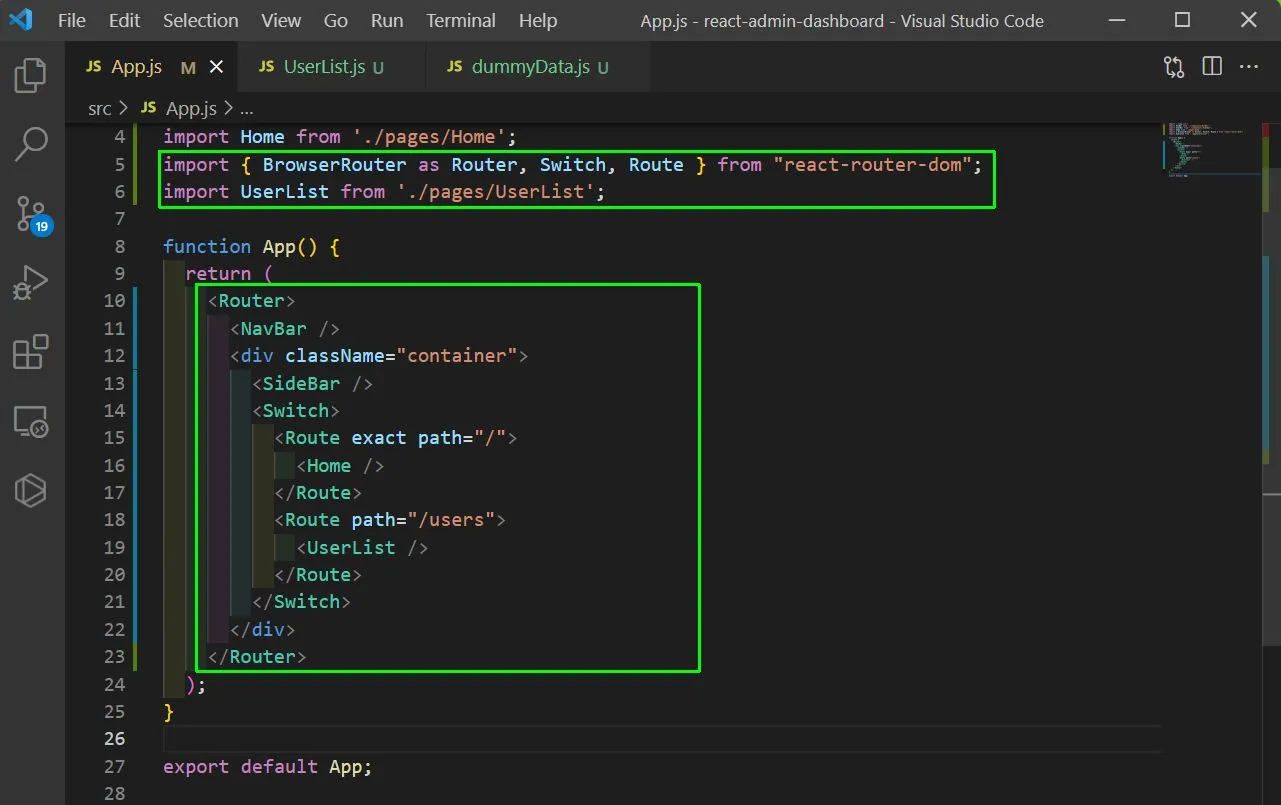
Task: Click the src breadcrumb segment
Action: pos(100,108)
